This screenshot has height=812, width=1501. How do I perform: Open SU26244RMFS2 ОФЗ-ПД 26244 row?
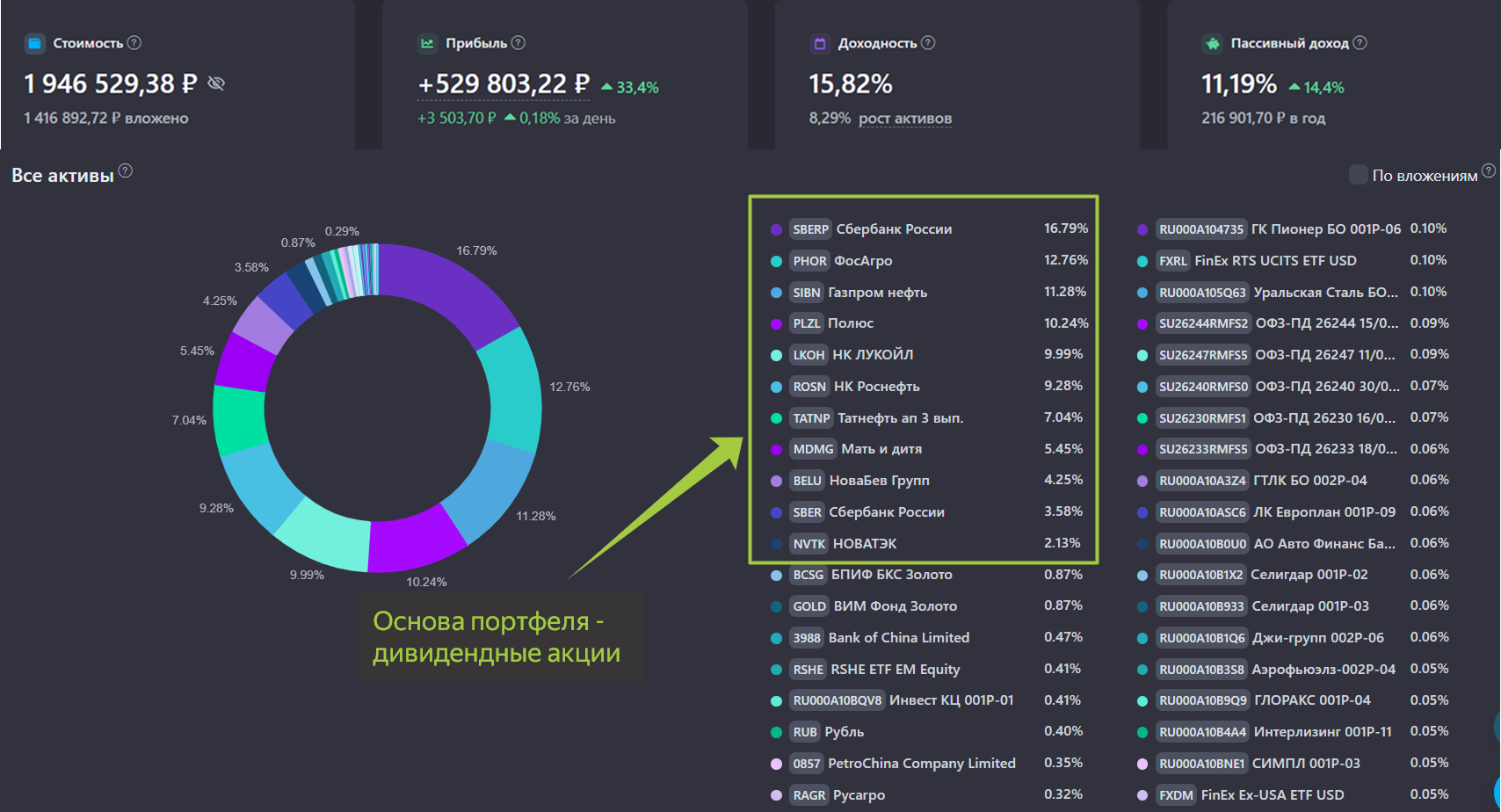click(x=1293, y=323)
